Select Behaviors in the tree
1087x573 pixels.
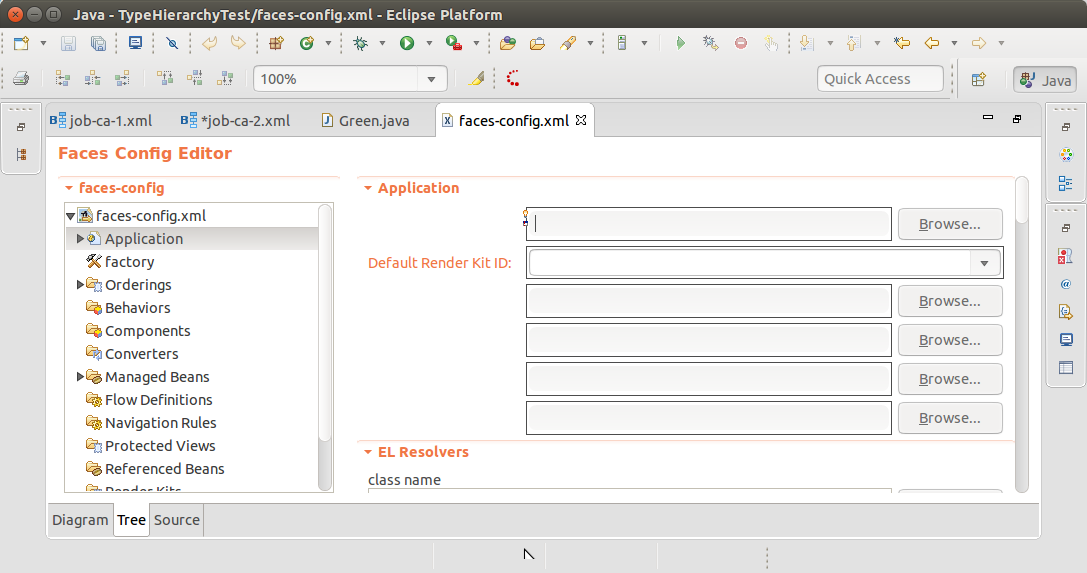click(137, 308)
